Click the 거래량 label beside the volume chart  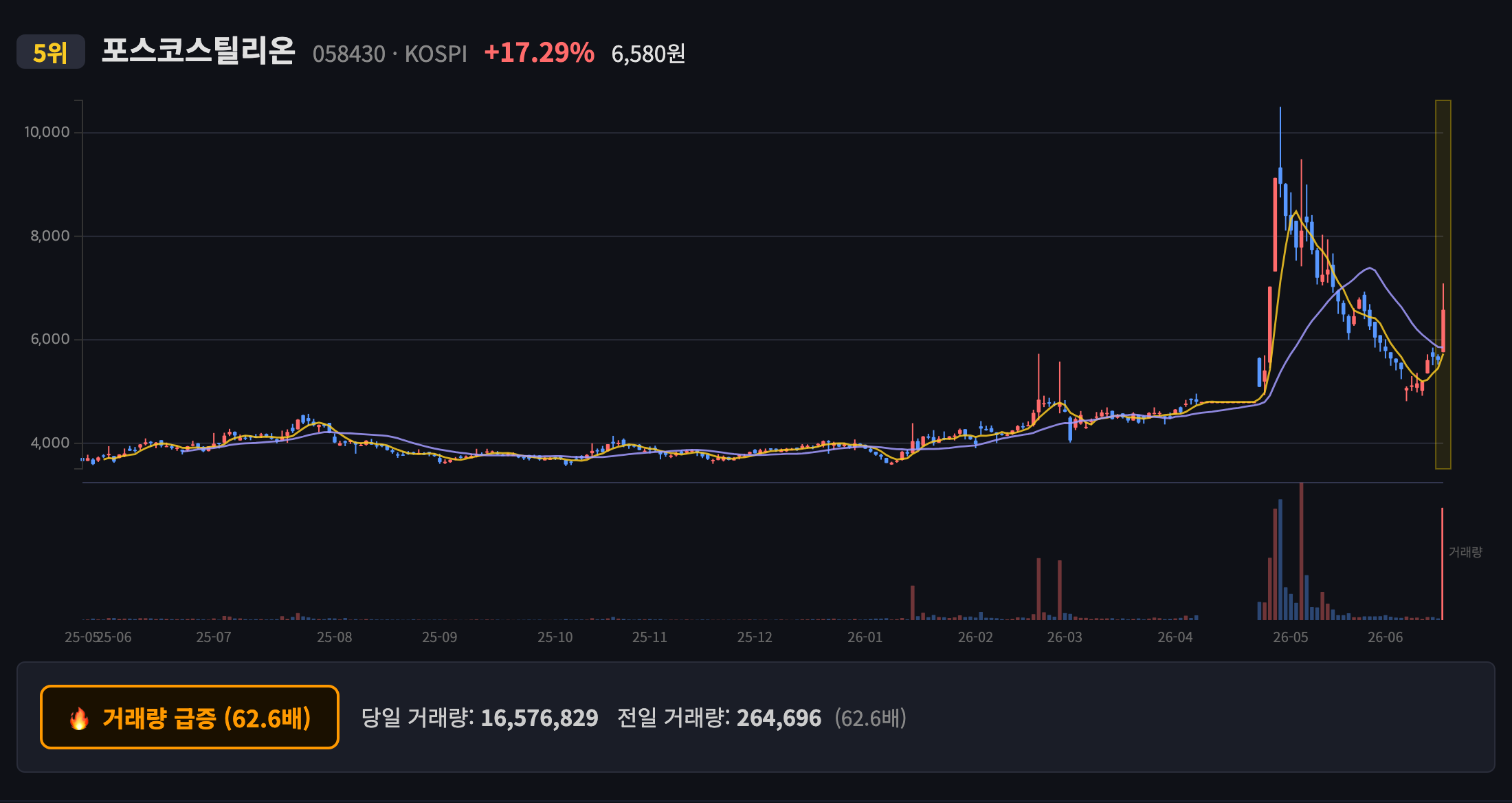point(1465,552)
